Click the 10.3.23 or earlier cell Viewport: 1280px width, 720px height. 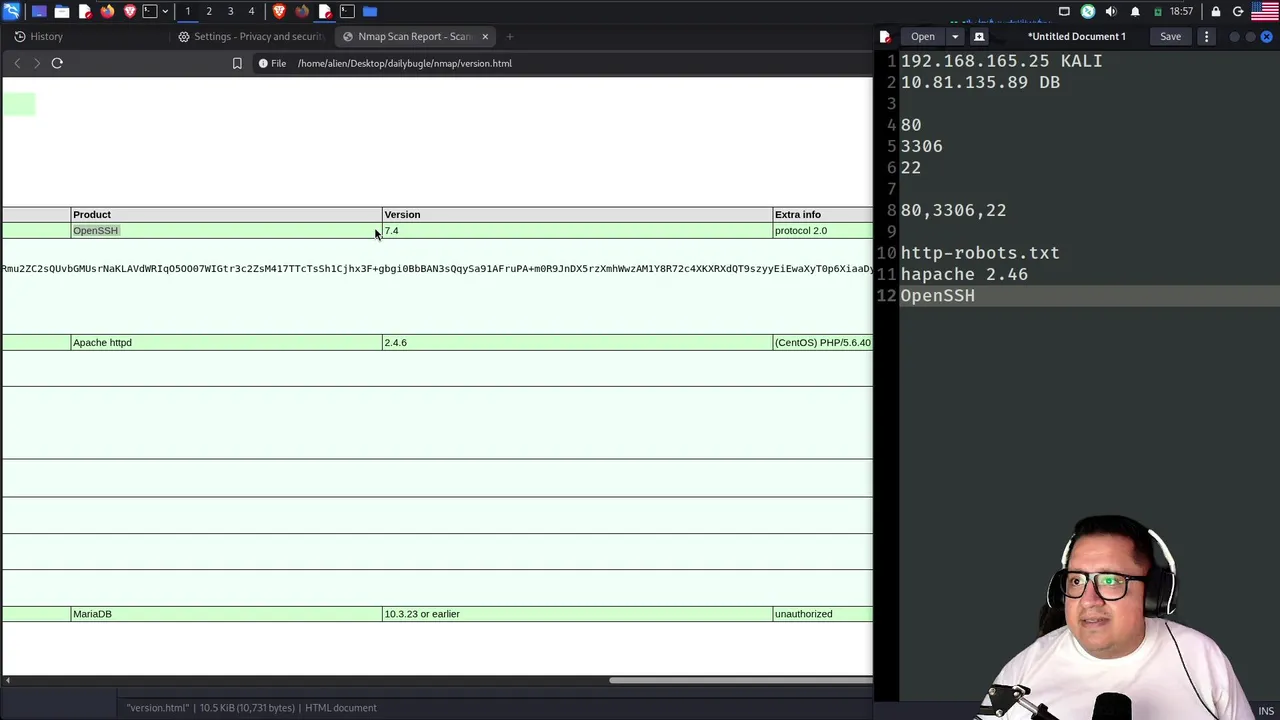[x=577, y=614]
